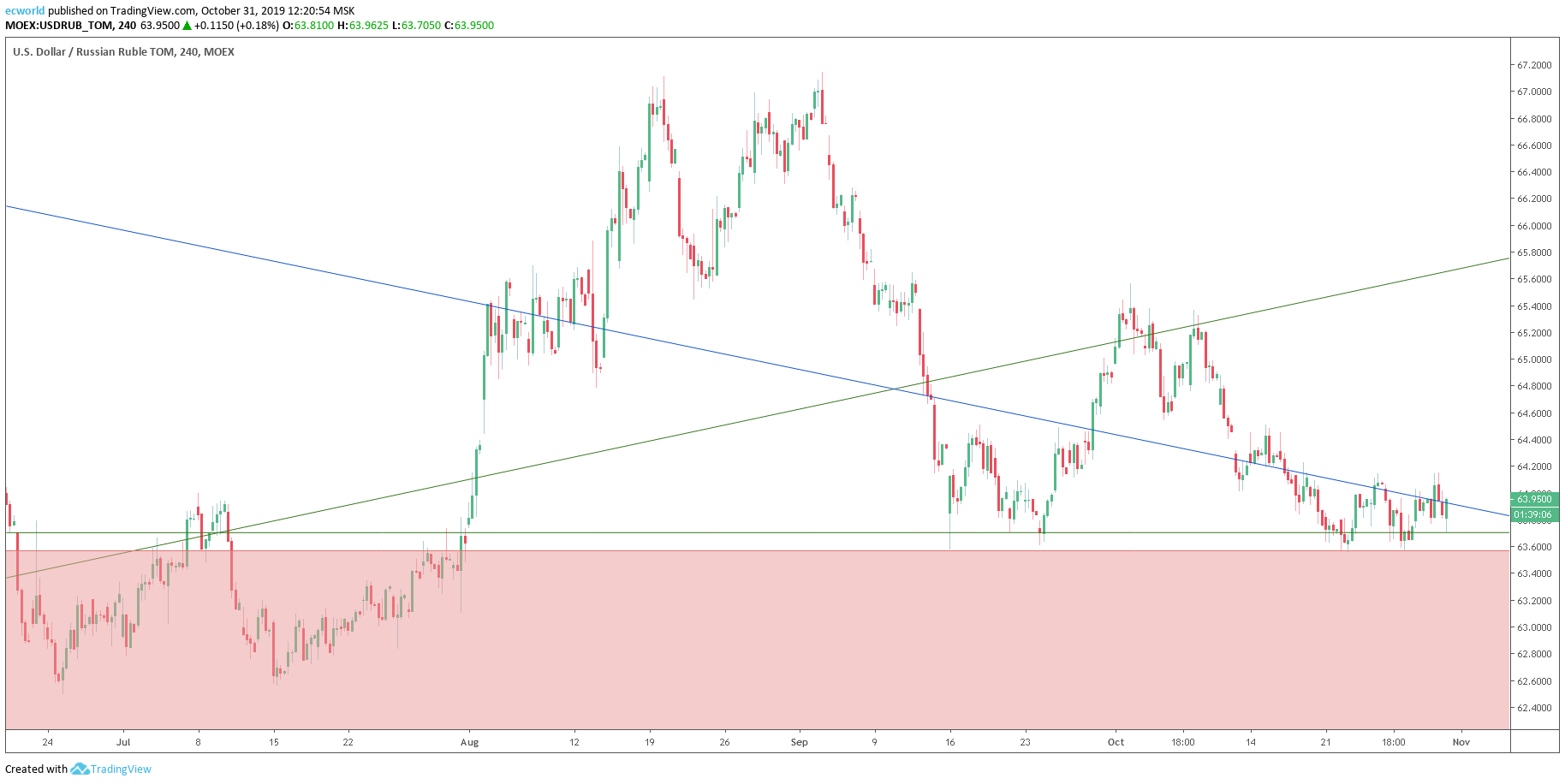Screen dimensions: 1565x784
Task: Open the TradingView link in the footer
Action: click(x=121, y=769)
